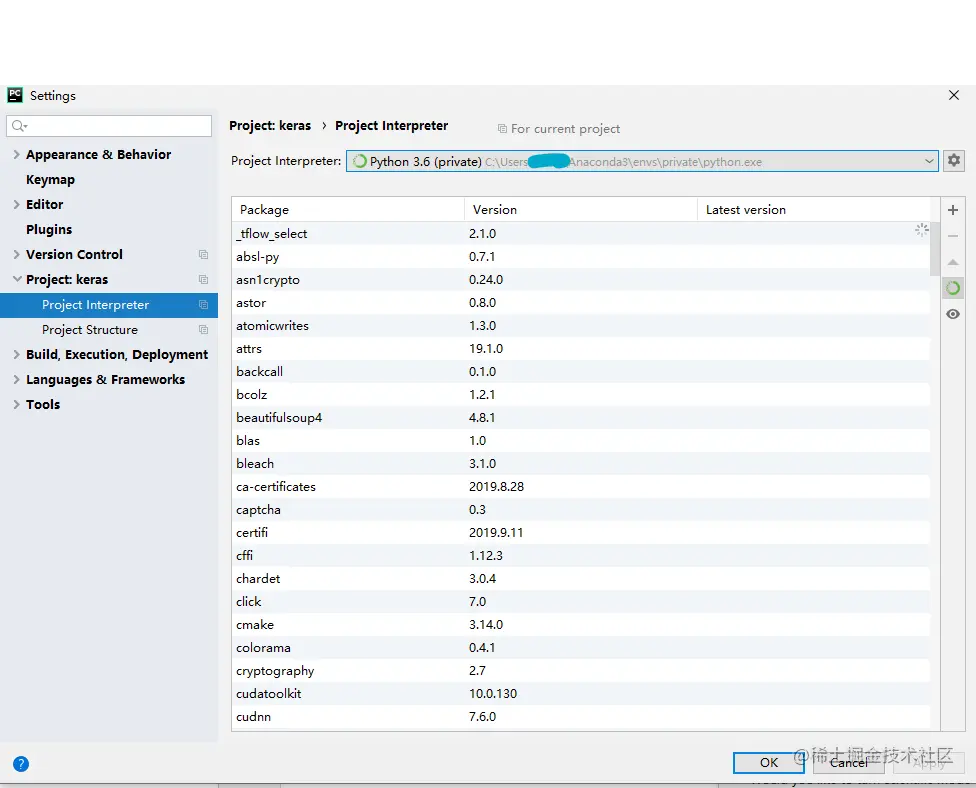Image resolution: width=976 pixels, height=788 pixels.
Task: Select Project Interpreter in the settings tree
Action: pos(109,305)
